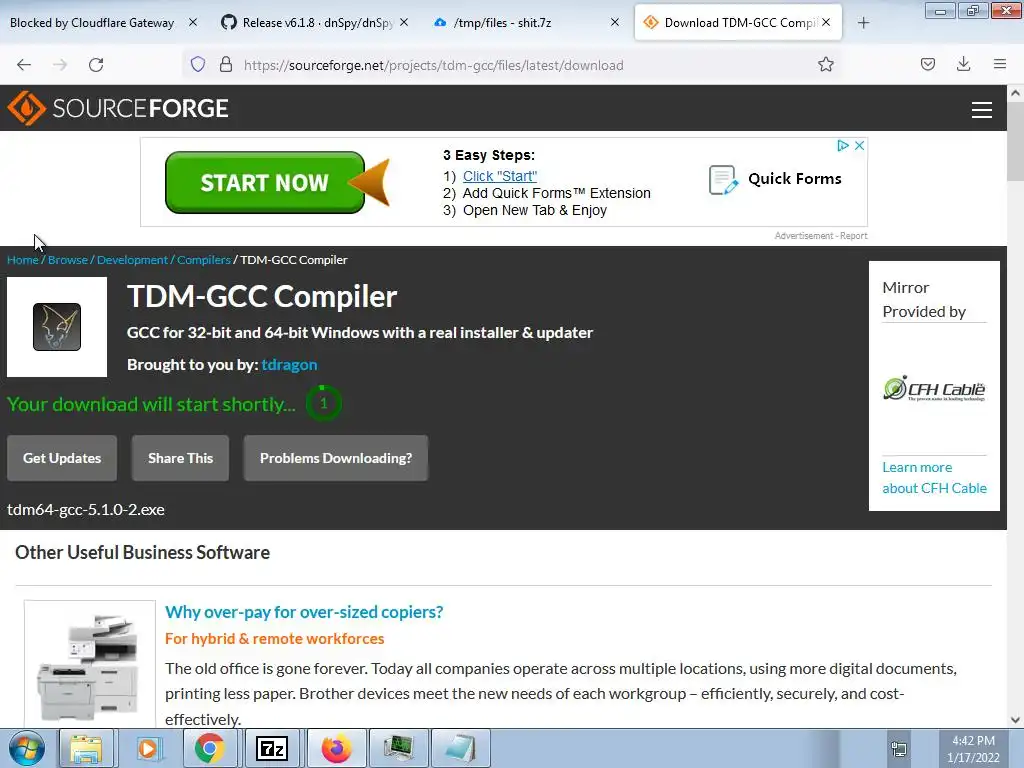
Task: Open the Windows Start menu
Action: (x=27, y=748)
